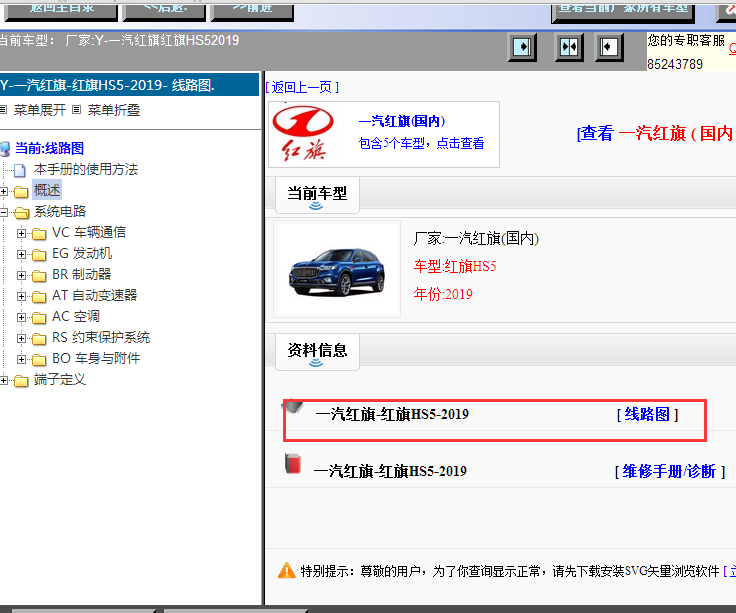Click 返回上一页 link
This screenshot has height=613, width=736.
click(302, 87)
